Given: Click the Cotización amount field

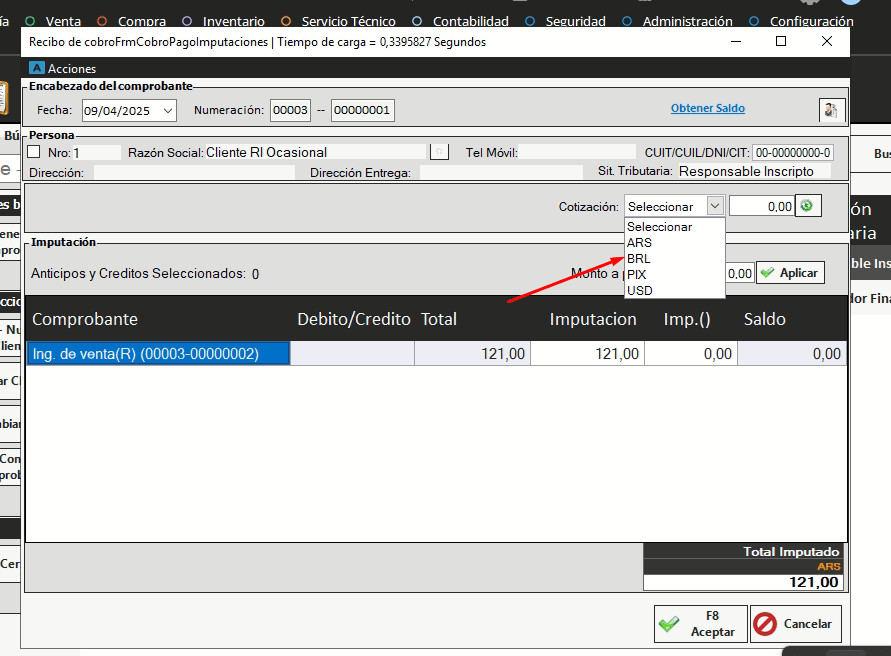Looking at the screenshot, I should [761, 206].
